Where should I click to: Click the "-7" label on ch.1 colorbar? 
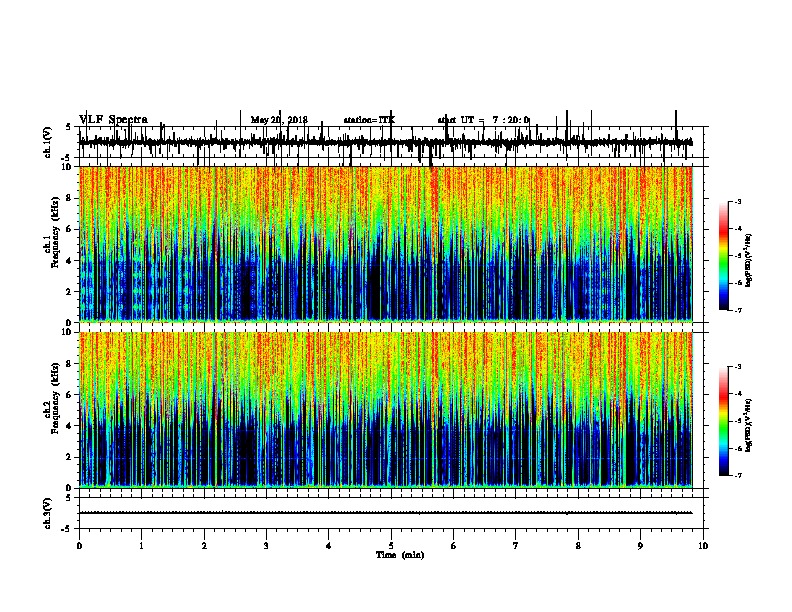click(737, 310)
